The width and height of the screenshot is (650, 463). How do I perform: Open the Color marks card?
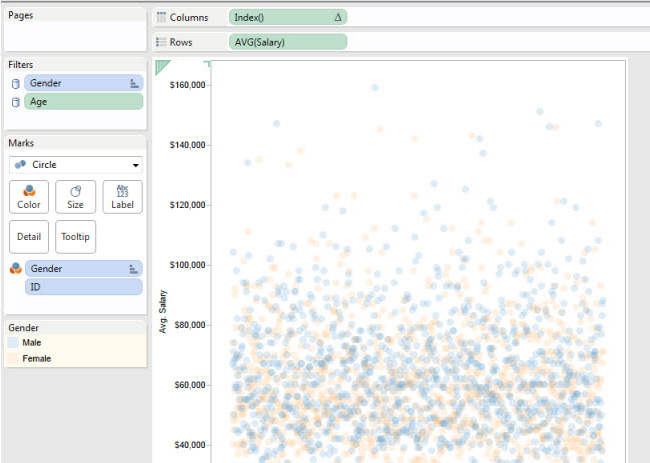click(29, 196)
